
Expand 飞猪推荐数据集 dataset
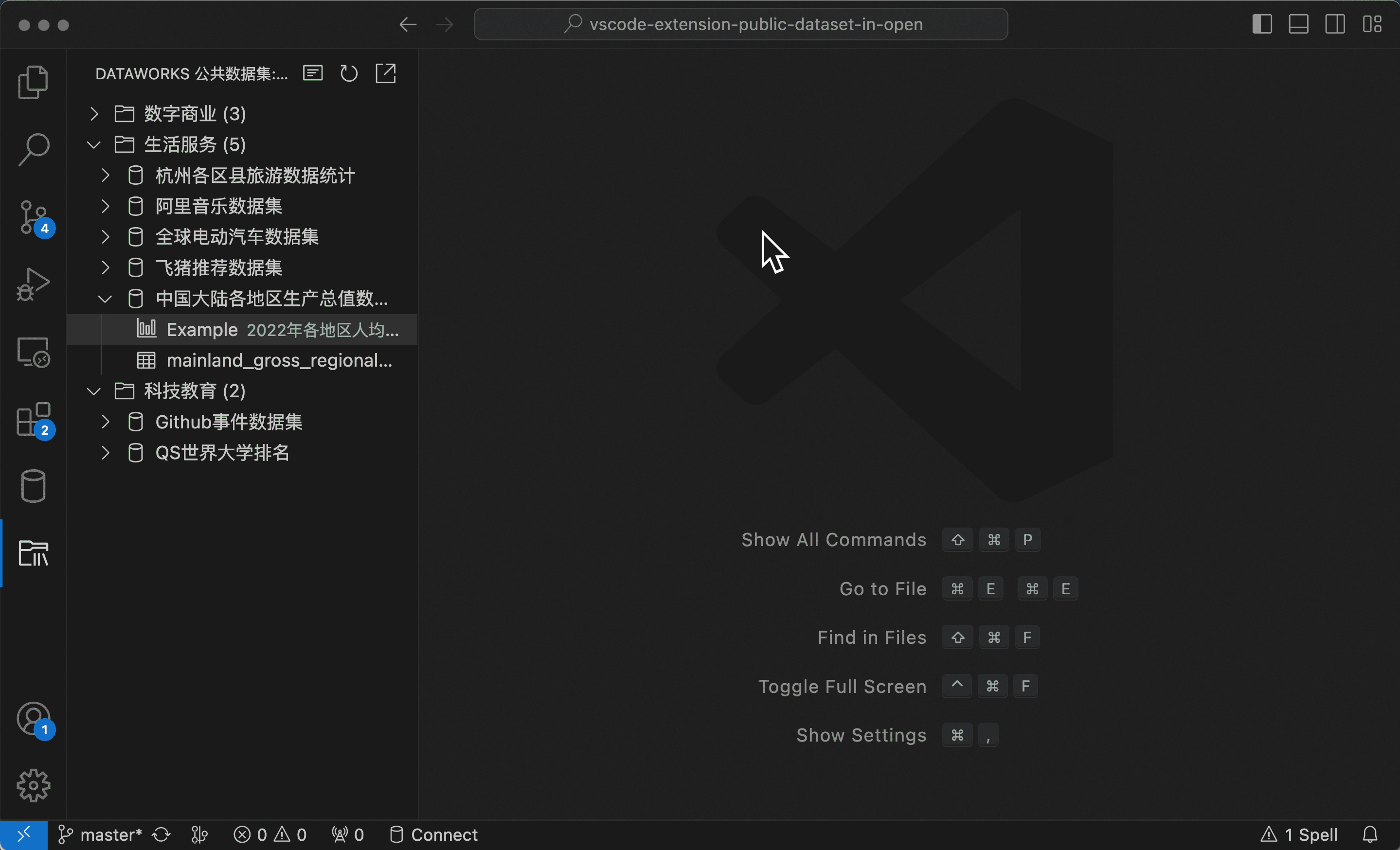coord(105,268)
